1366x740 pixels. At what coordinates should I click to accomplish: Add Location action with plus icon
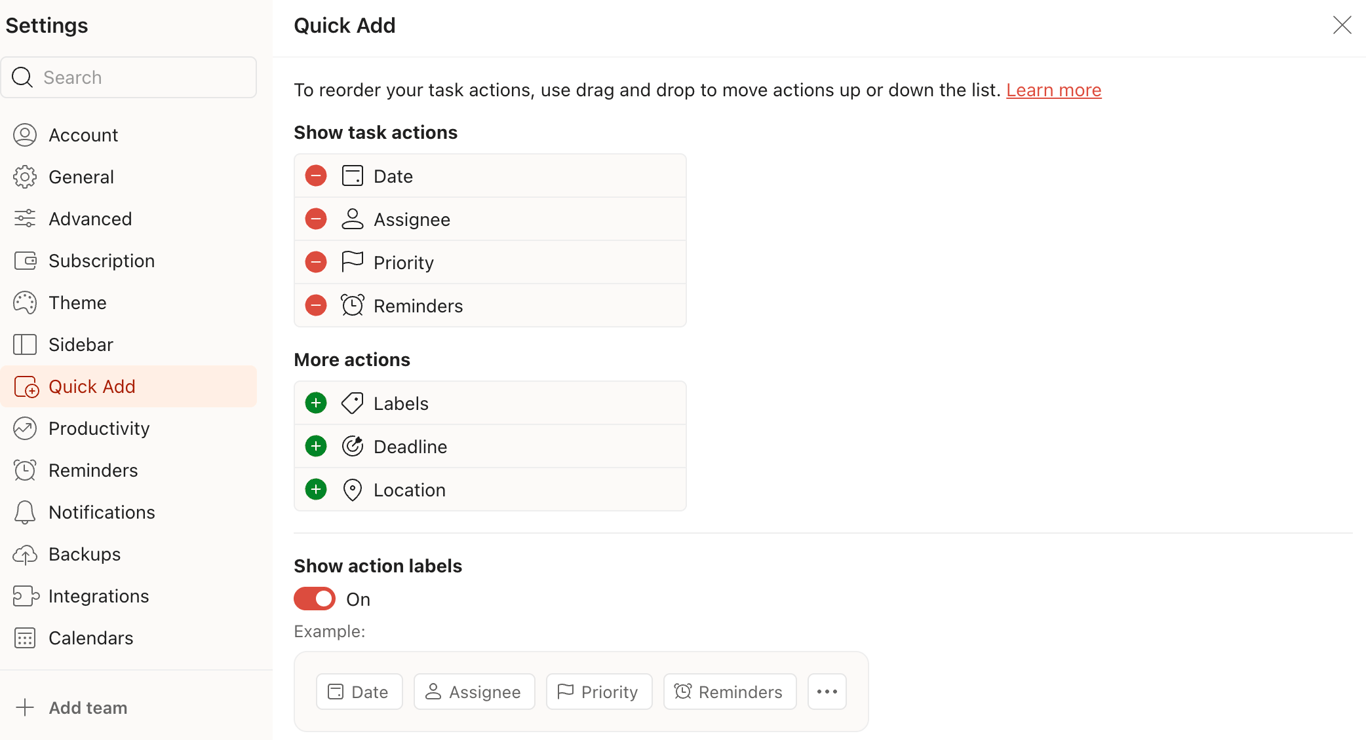point(316,489)
